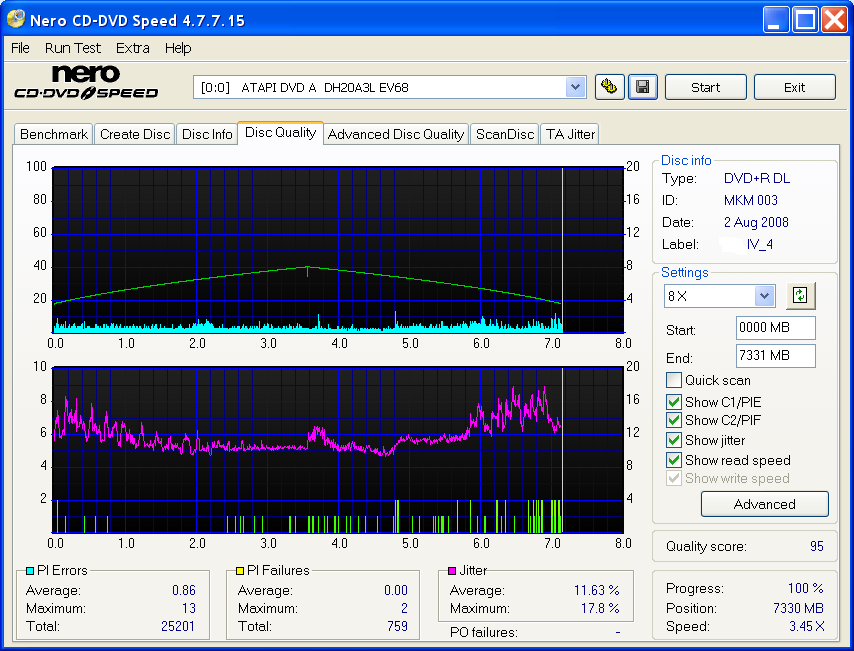Viewport: 854px width, 651px height.
Task: Click the save results floppy disk icon
Action: (642, 87)
